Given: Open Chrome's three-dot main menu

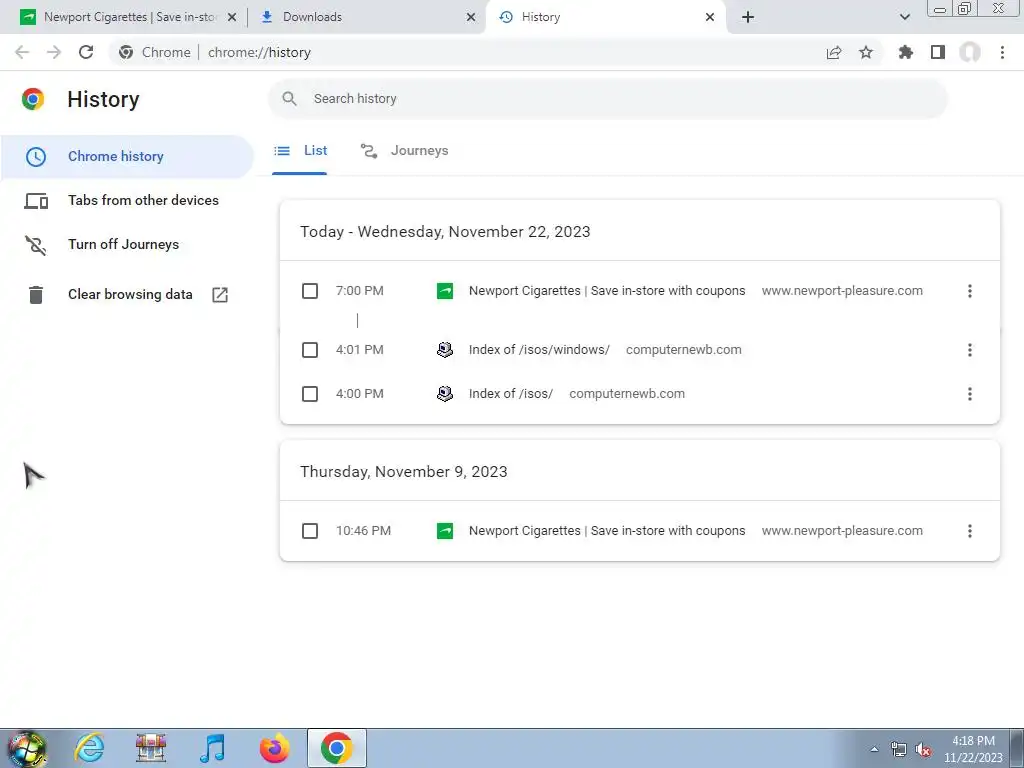Looking at the screenshot, I should tap(1002, 52).
